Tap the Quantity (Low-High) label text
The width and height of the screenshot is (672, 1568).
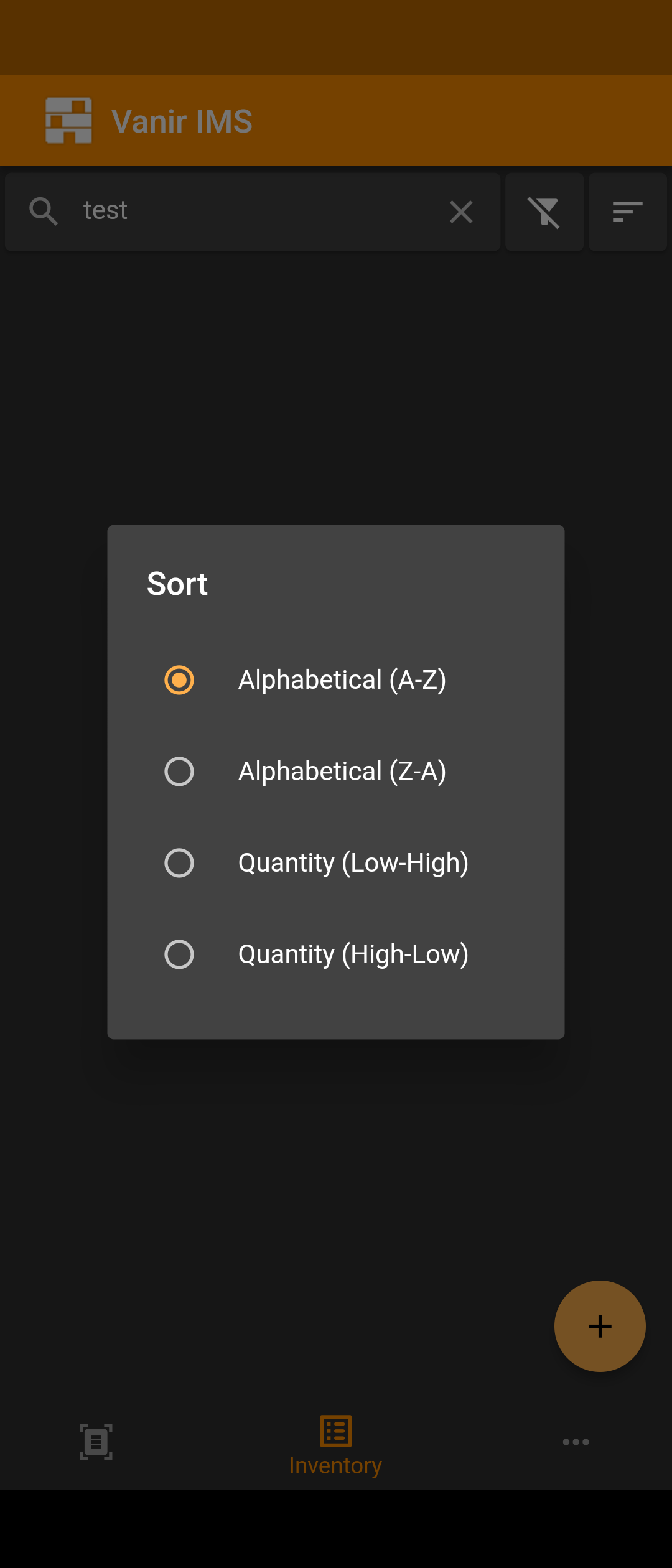pos(353,863)
